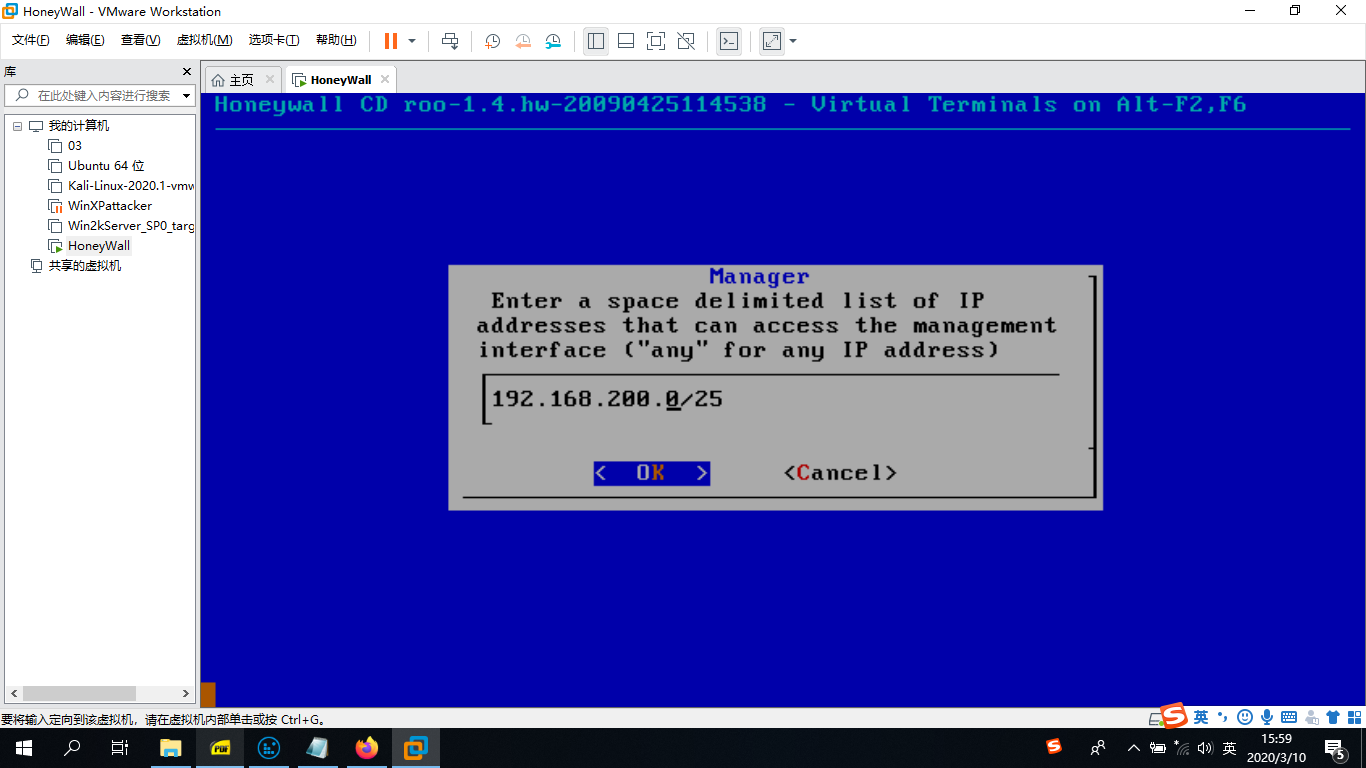The height and width of the screenshot is (768, 1366).
Task: Pause the virtual machine with the orange button
Action: 390,41
